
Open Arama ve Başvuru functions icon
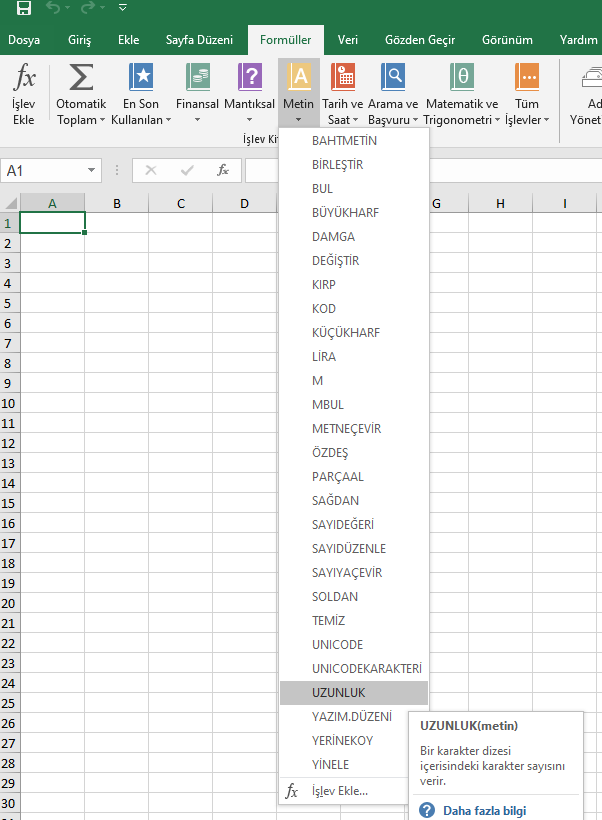pyautogui.click(x=393, y=78)
